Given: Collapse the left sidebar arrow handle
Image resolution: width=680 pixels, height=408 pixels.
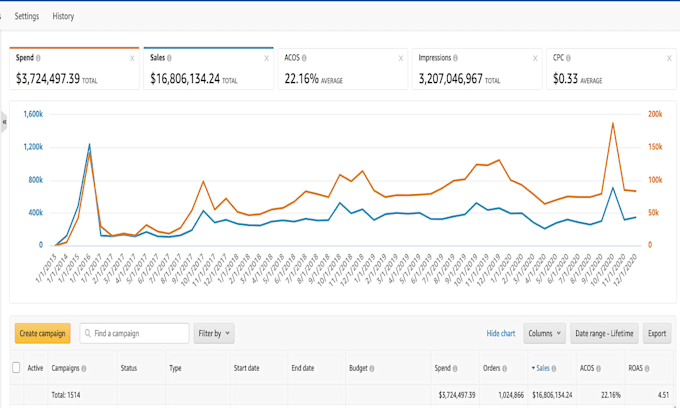Looking at the screenshot, I should (4, 122).
